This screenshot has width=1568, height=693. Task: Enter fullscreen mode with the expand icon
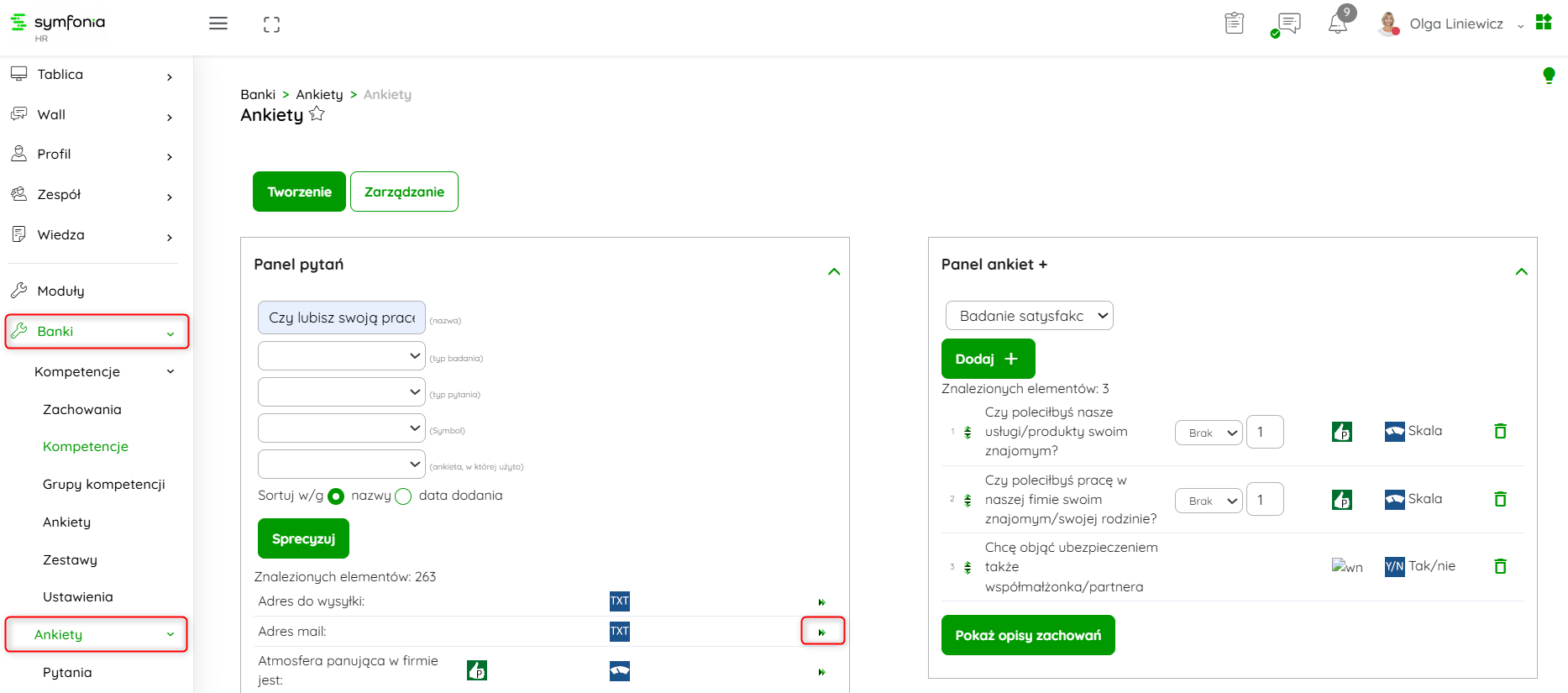[271, 24]
